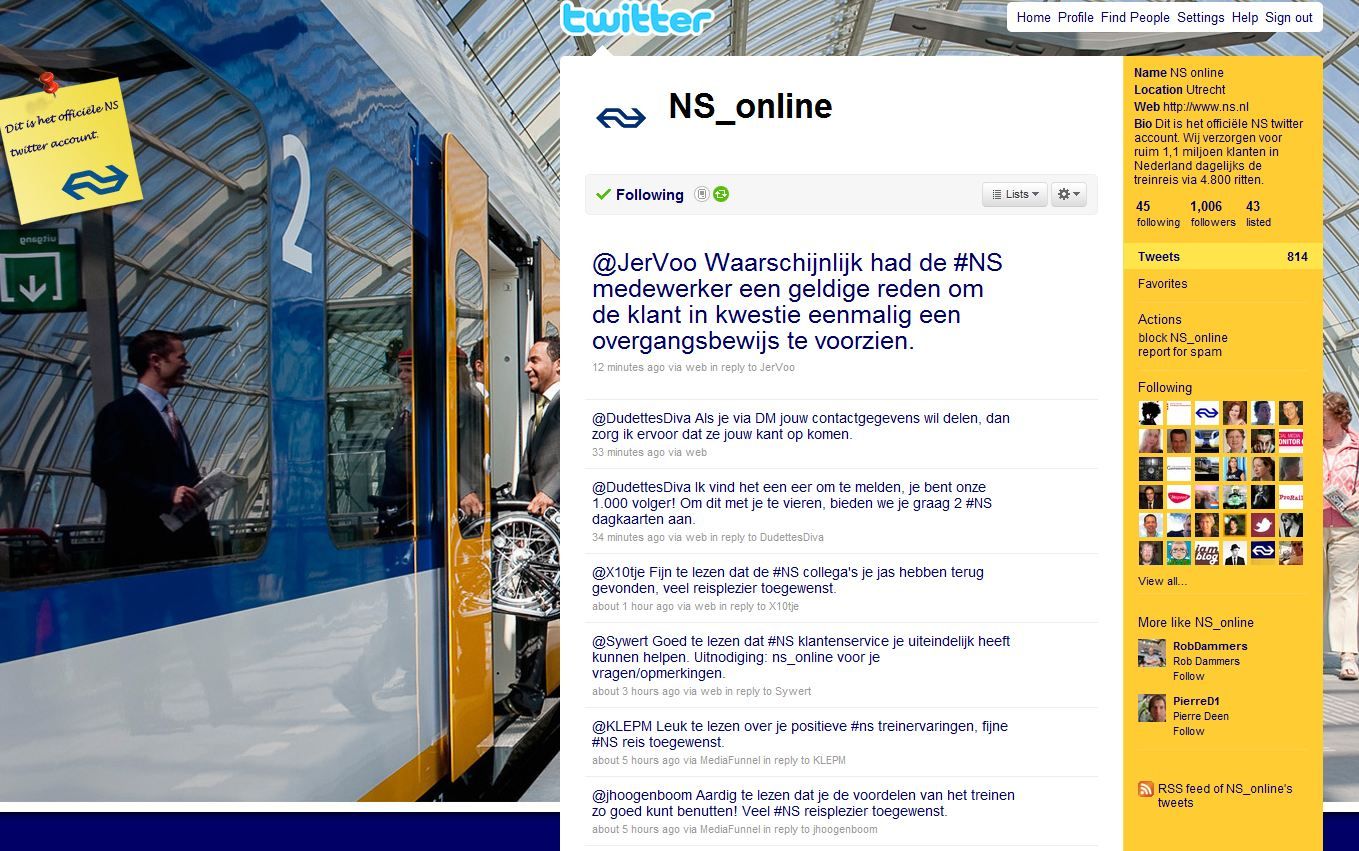Click RobDammers profile thumbnail
Screen dimensions: 1359x851
click(1152, 653)
